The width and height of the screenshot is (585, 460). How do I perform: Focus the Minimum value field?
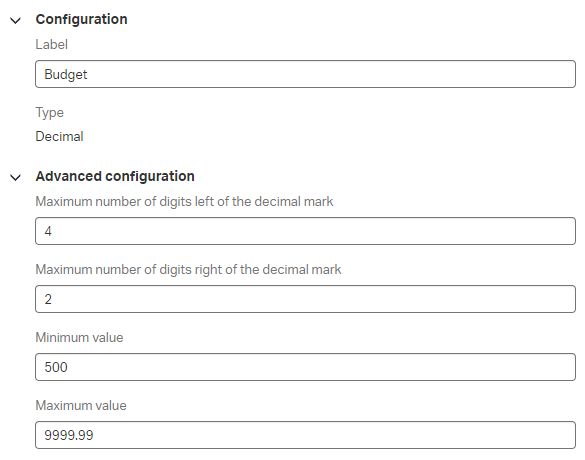pos(305,367)
